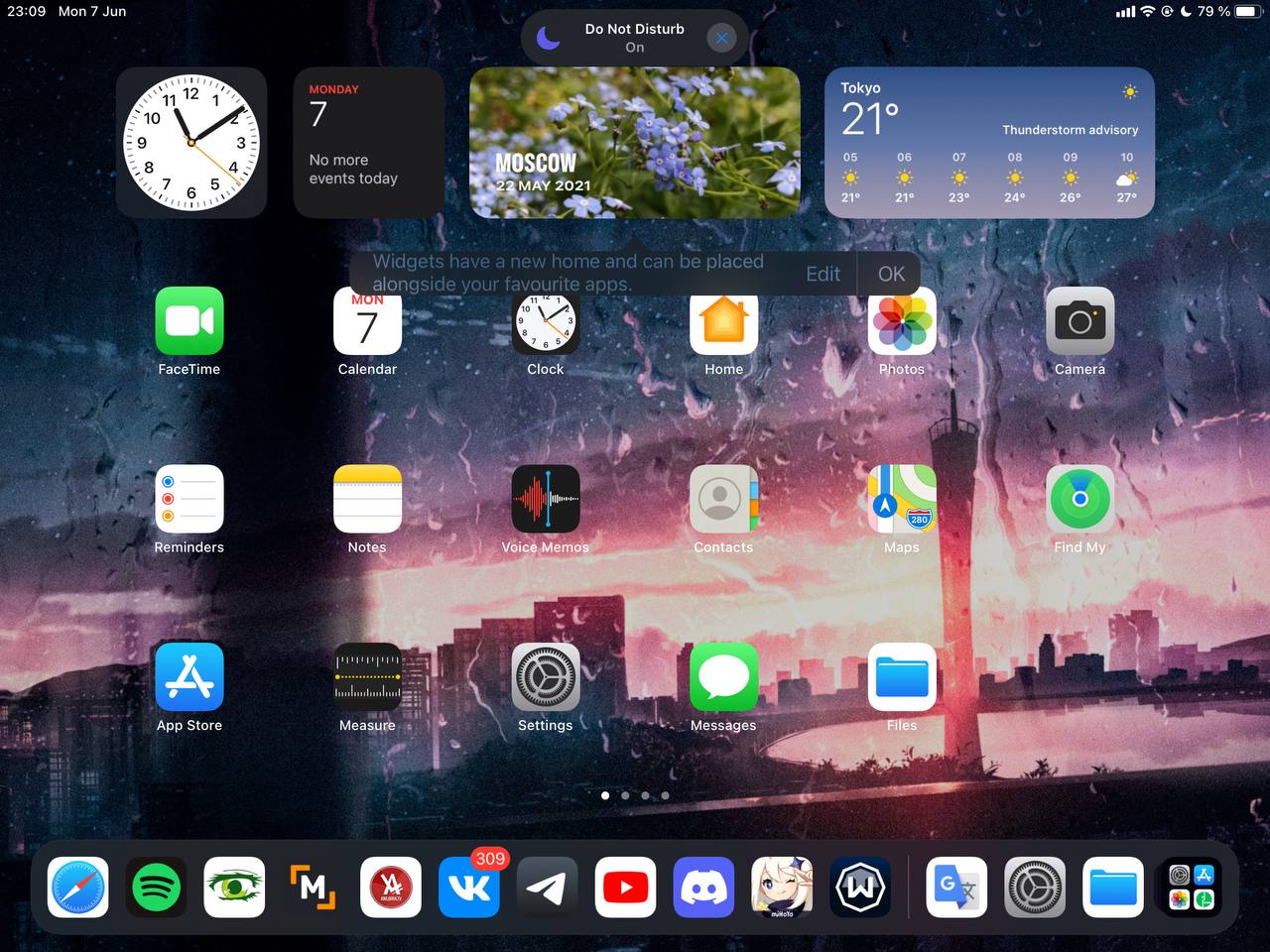Open the Contacts app
This screenshot has height=952, width=1270.
tap(723, 499)
